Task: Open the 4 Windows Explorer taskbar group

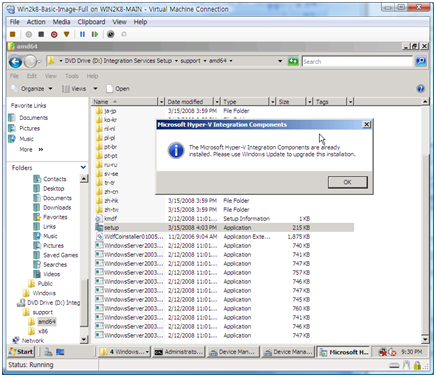Action: pos(125,352)
